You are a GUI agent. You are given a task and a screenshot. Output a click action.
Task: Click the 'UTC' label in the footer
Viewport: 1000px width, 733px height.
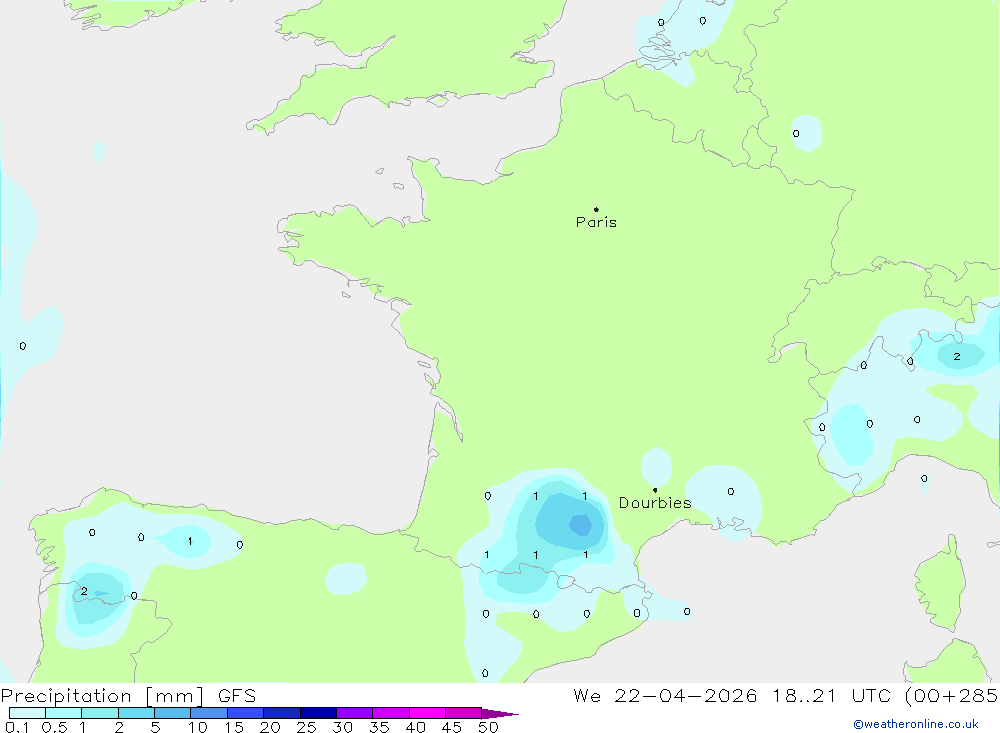tap(872, 695)
